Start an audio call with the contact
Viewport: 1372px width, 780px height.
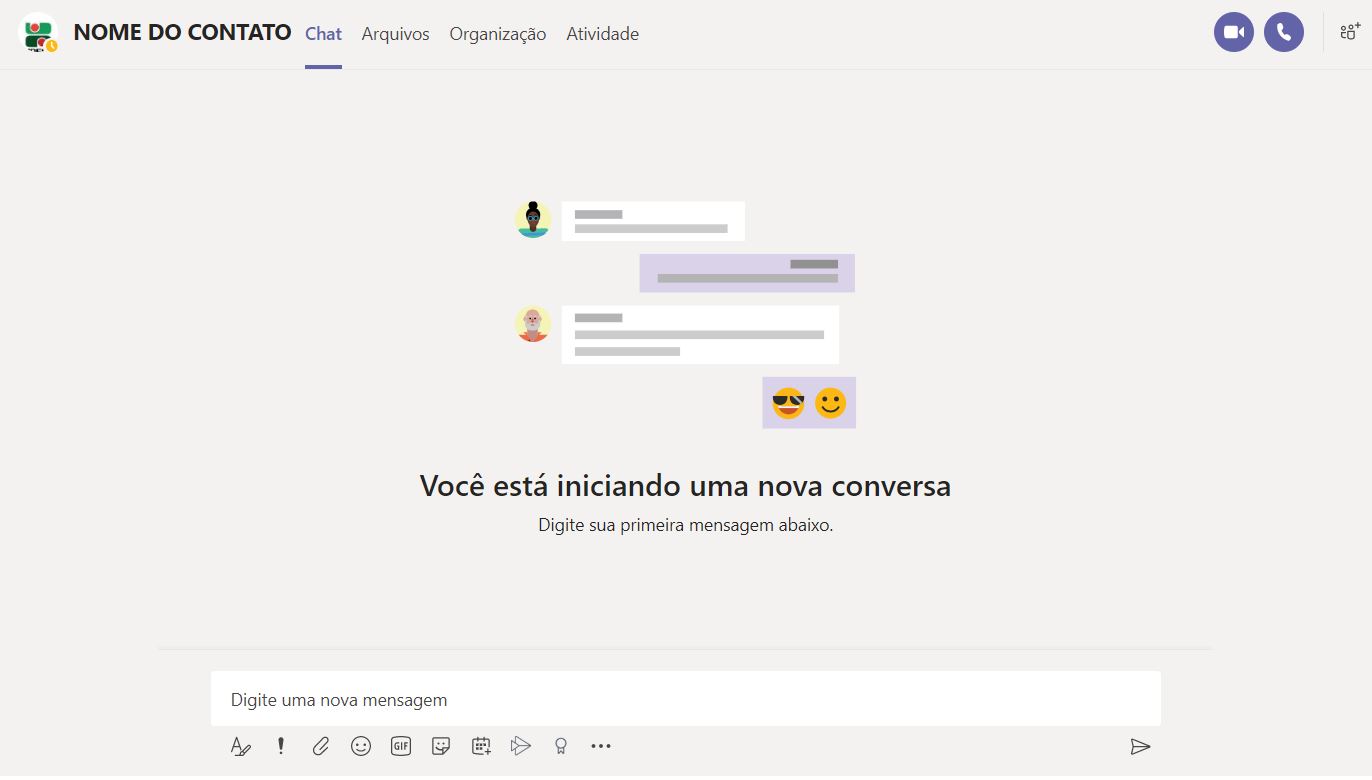pyautogui.click(x=1283, y=33)
